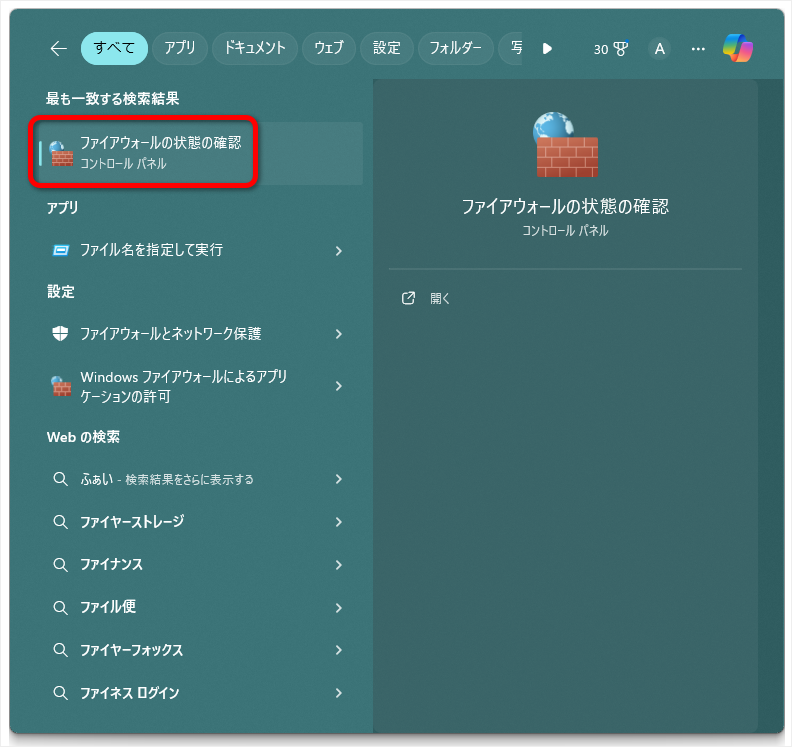Open the three-dot more options menu
Viewport: 792px width, 747px height.
click(x=698, y=49)
